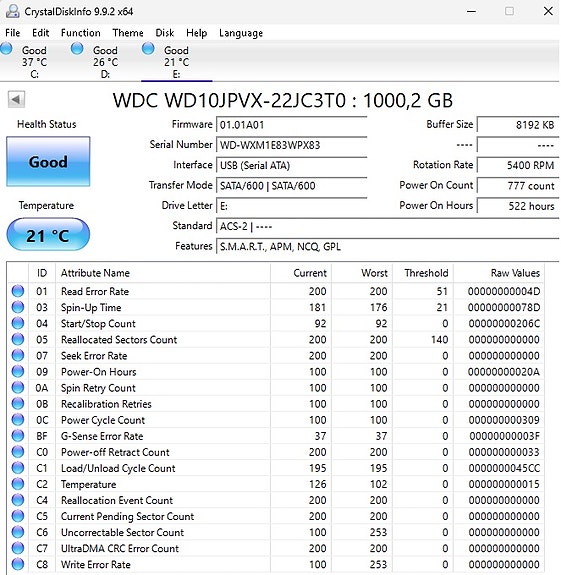
Task: Open the Help menu
Action: point(197,33)
